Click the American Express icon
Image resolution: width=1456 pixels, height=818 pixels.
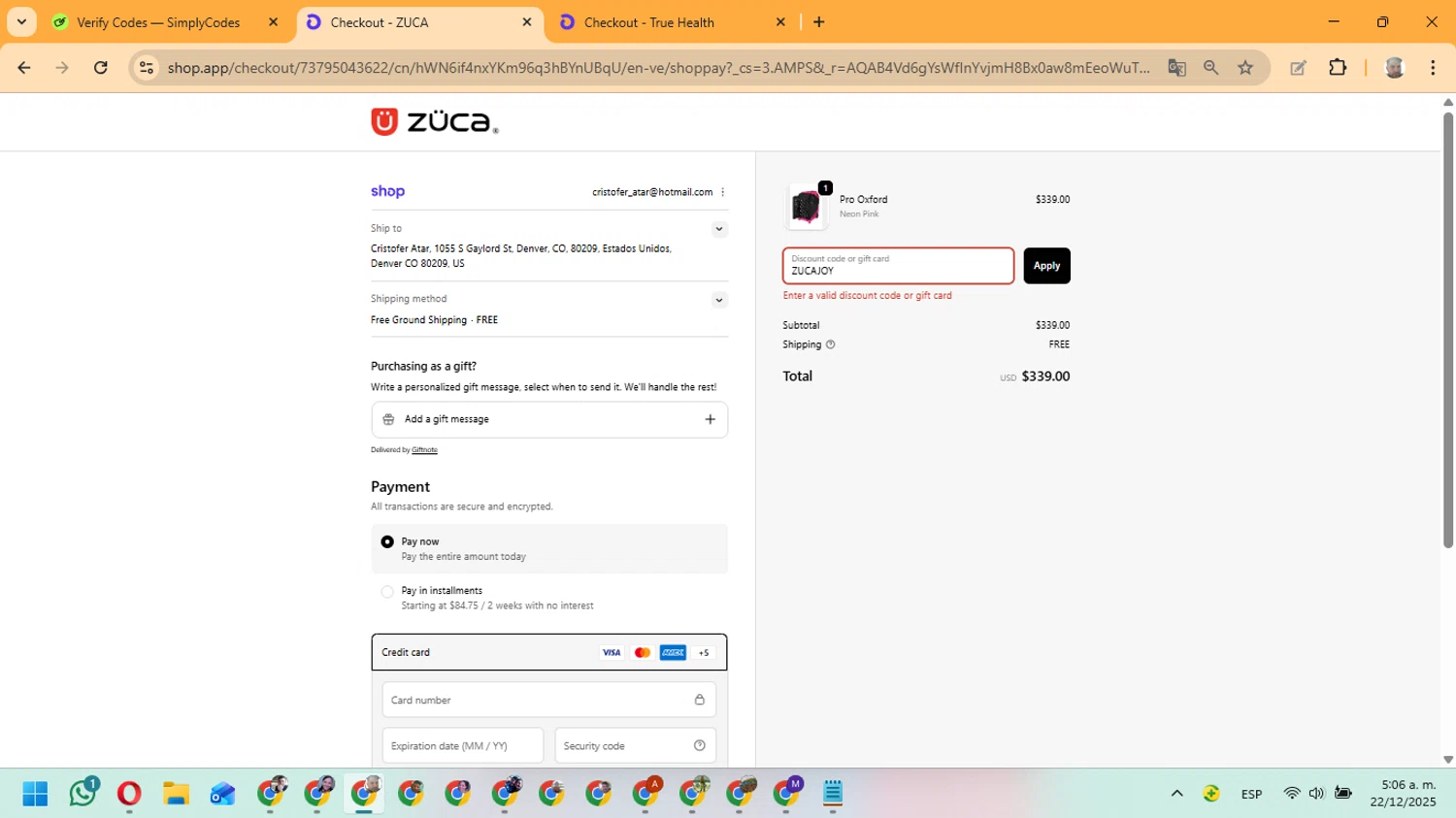673,653
